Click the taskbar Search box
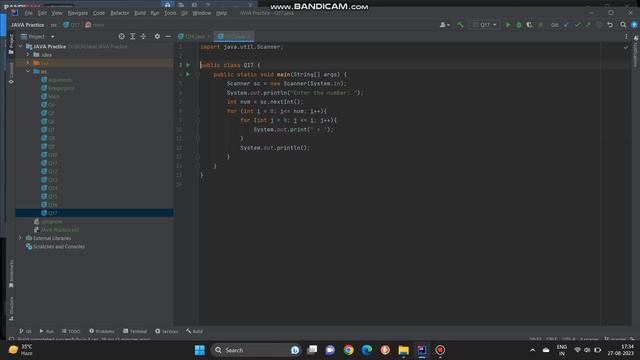The height and width of the screenshot is (360, 640). click(x=256, y=350)
